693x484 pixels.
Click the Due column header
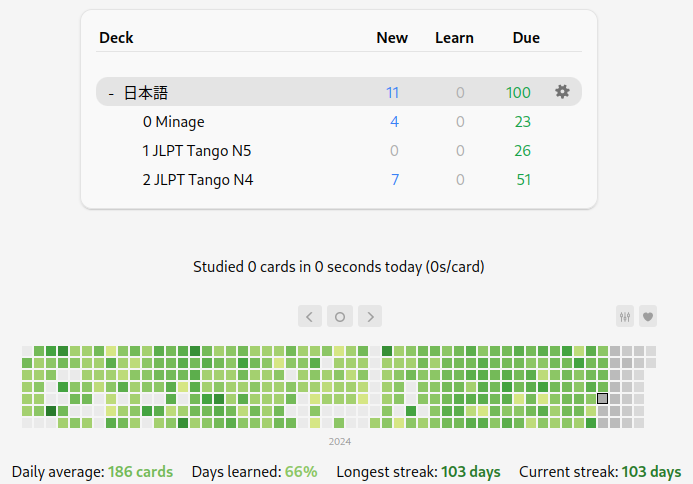point(526,38)
